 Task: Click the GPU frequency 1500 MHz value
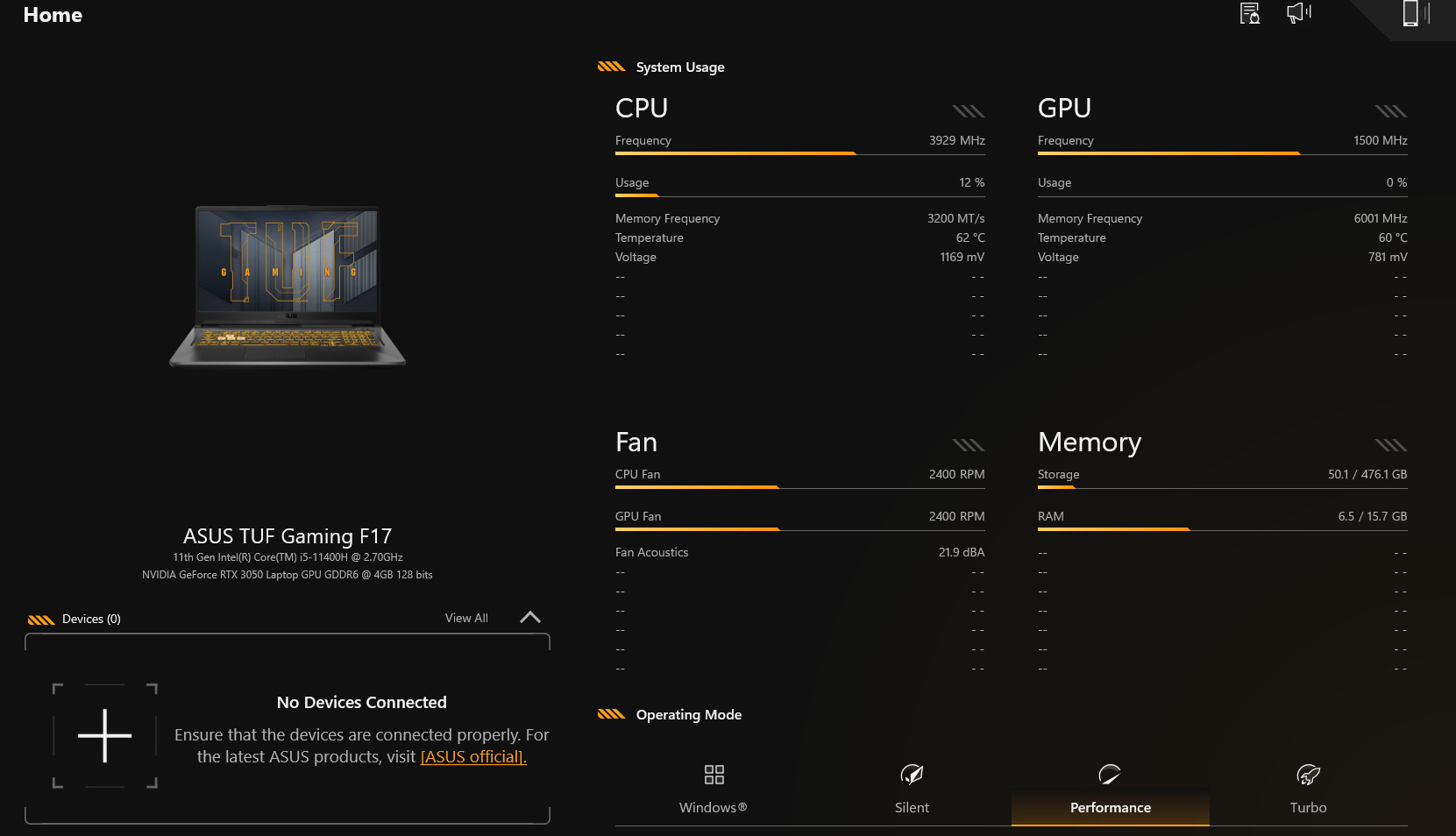(1381, 140)
